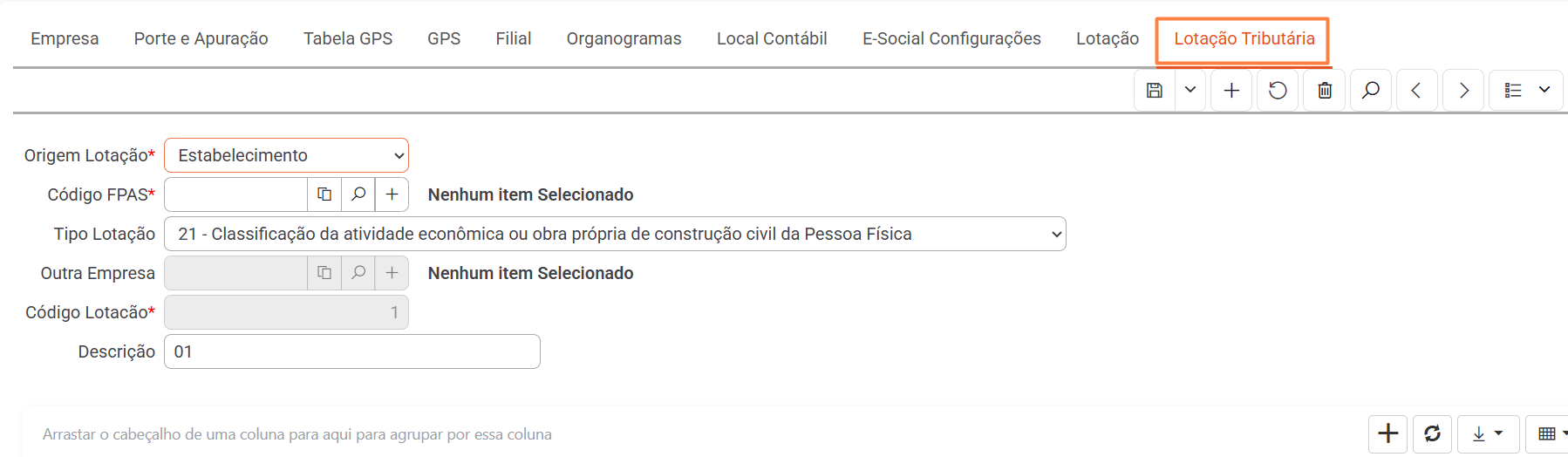Switch to the Tabela GPS tab
The height and width of the screenshot is (457, 1568).
348,38
